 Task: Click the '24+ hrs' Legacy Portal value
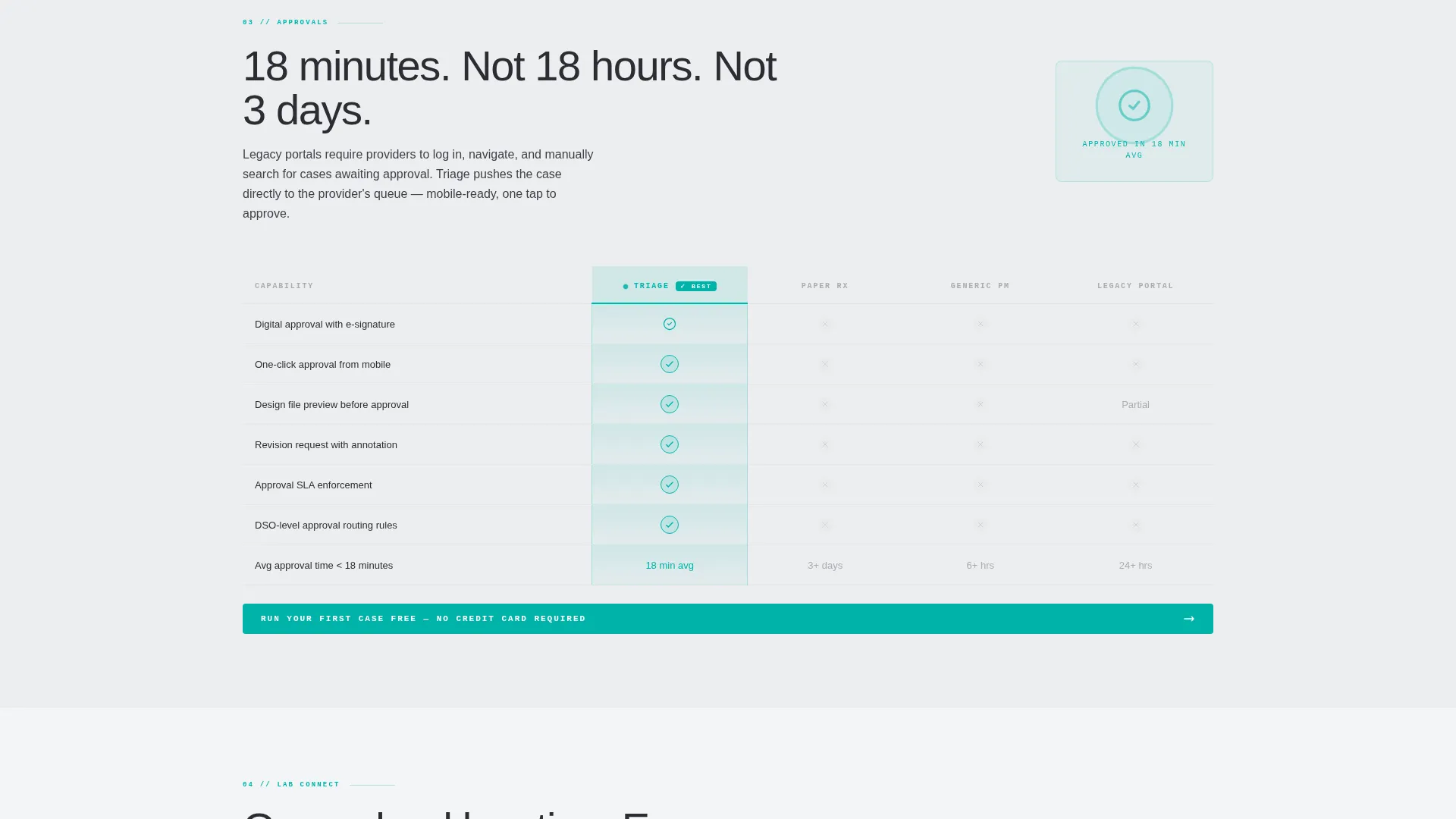1135,566
